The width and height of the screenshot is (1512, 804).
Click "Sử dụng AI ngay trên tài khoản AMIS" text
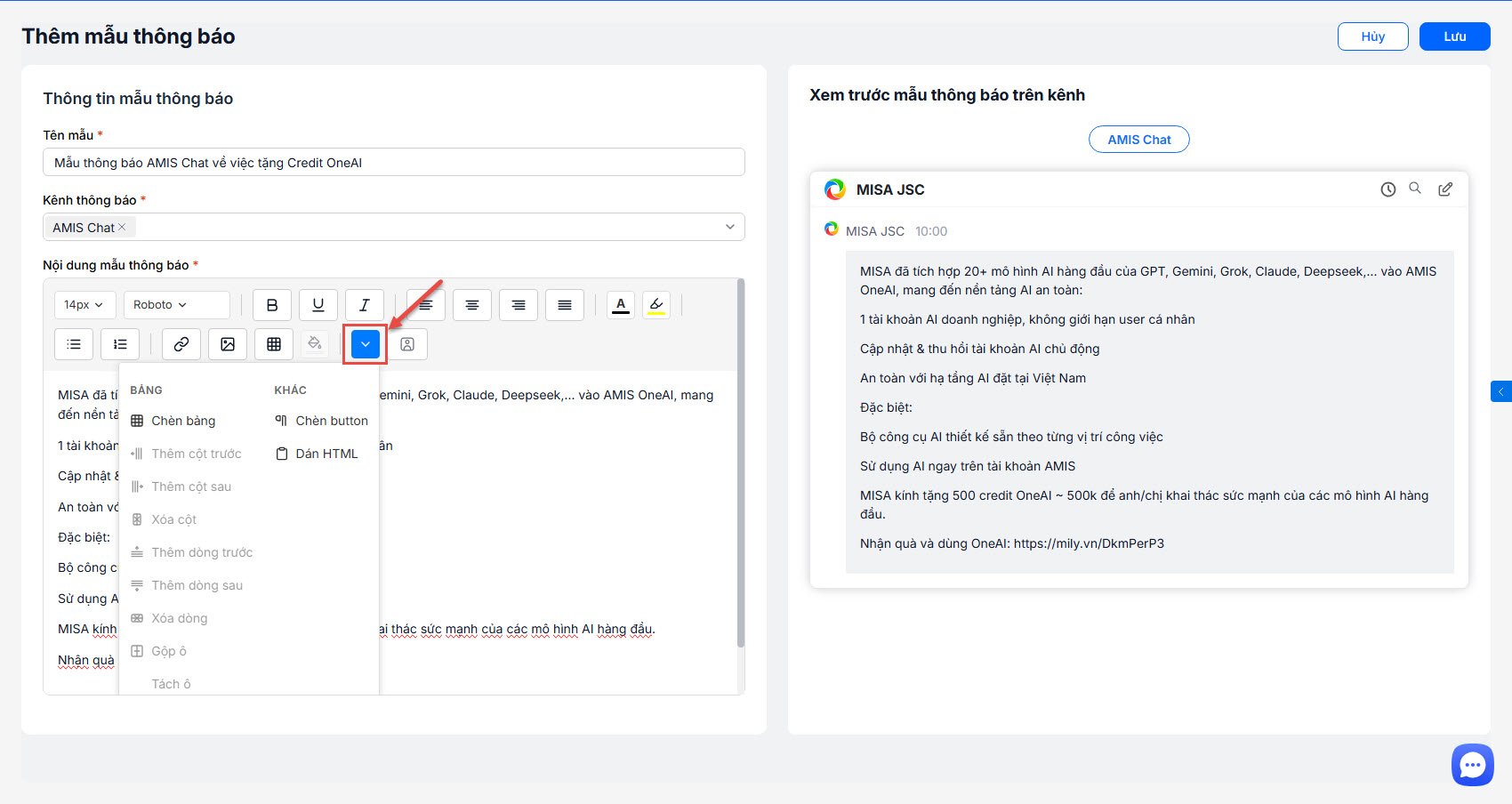coord(968,466)
